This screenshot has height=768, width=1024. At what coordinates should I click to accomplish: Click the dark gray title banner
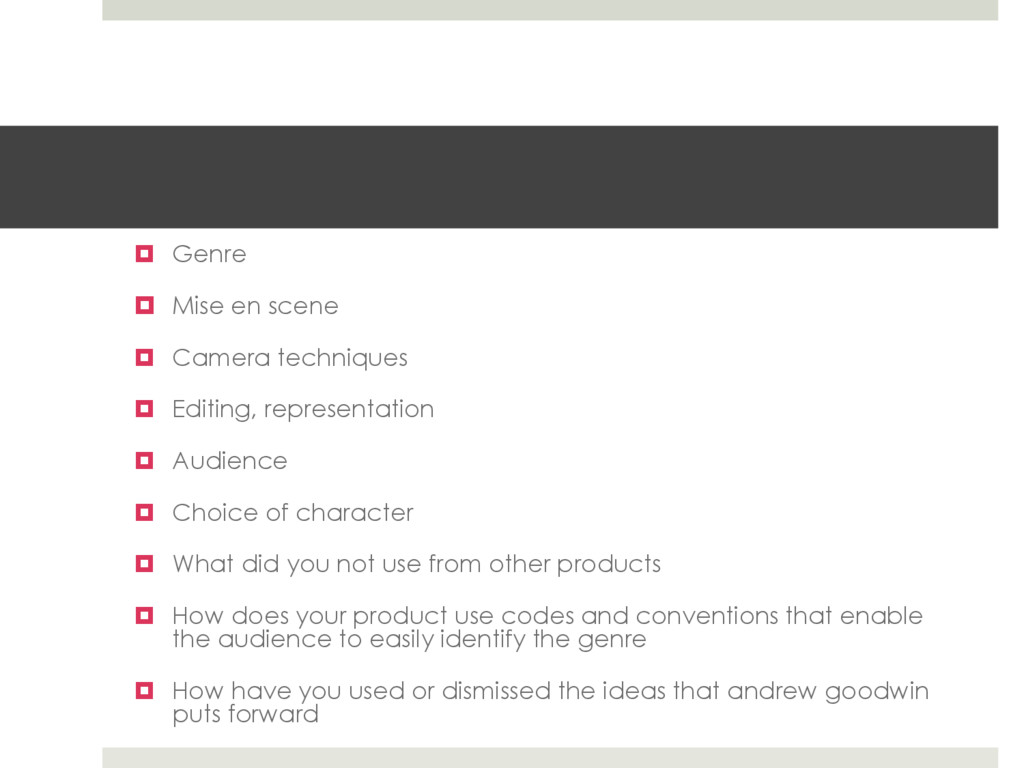[x=499, y=177]
